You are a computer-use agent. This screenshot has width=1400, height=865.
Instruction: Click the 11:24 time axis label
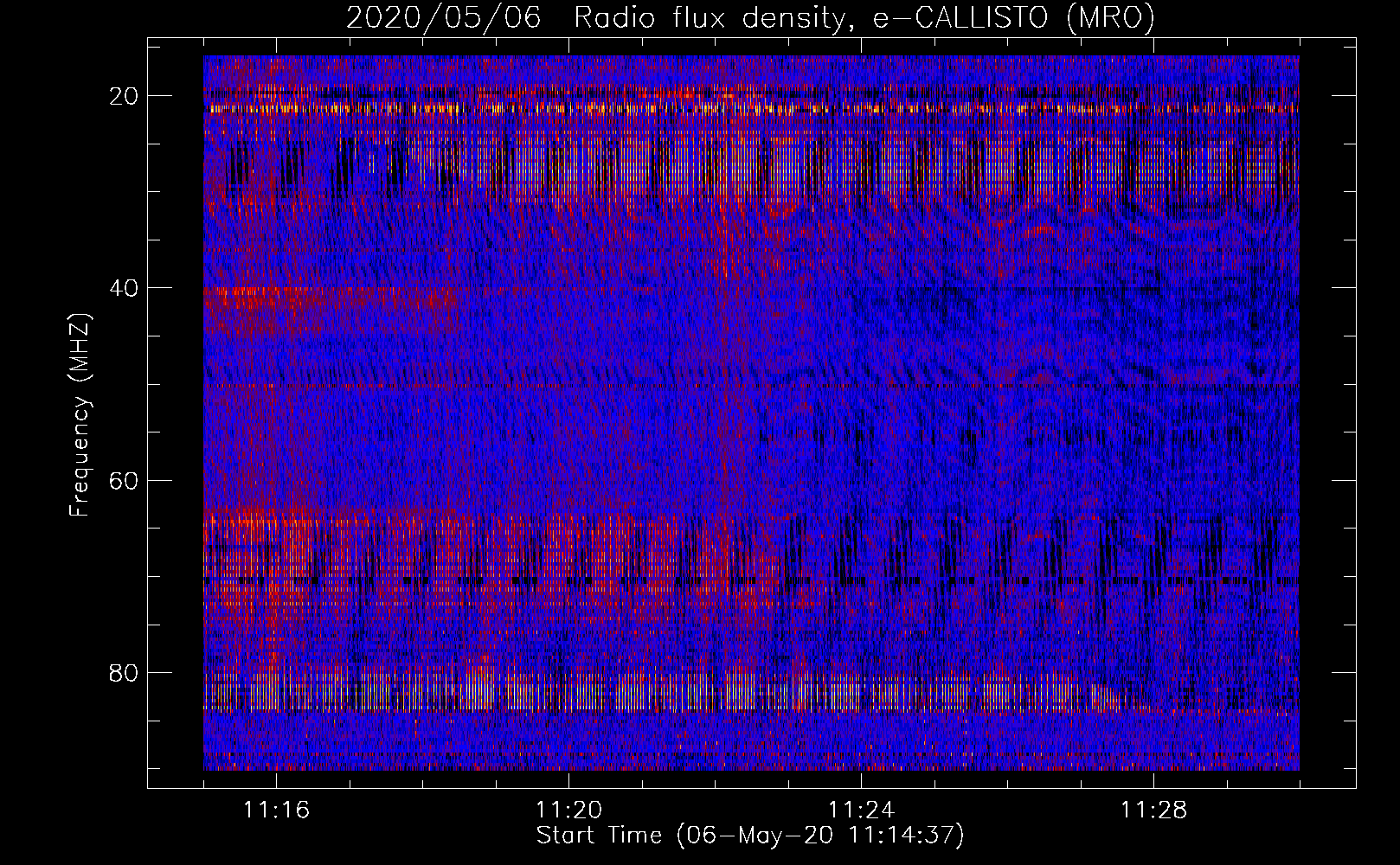pyautogui.click(x=861, y=811)
